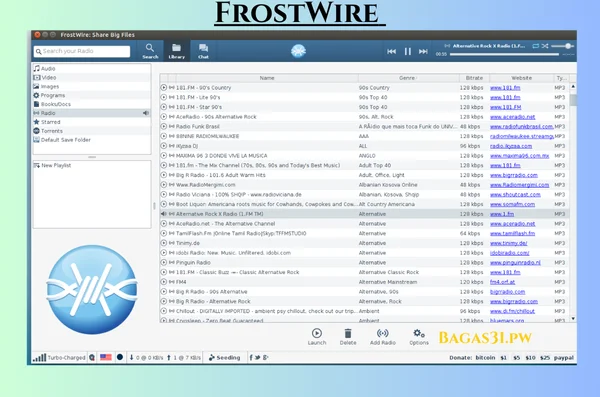
Task: Select Alternative Rock X Radio row
Action: coord(364,214)
